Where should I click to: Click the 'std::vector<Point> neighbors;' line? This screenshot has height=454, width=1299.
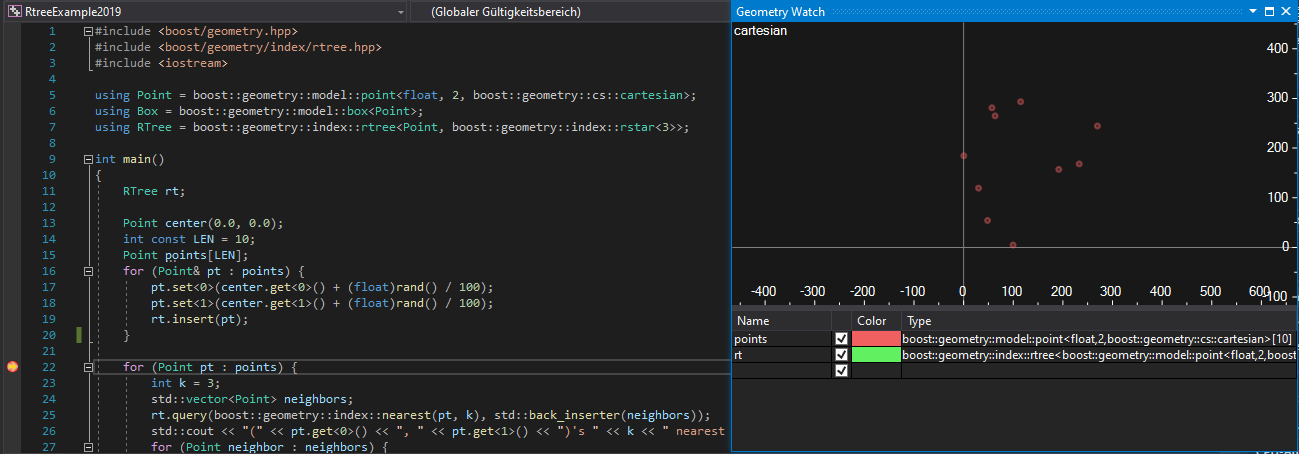(x=252, y=399)
